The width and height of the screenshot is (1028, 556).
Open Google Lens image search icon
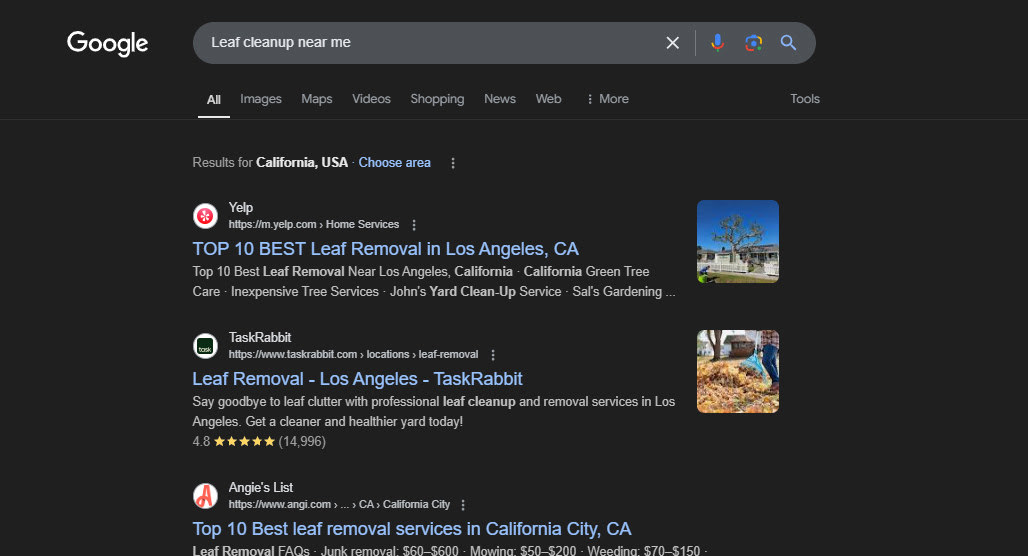[x=753, y=43]
